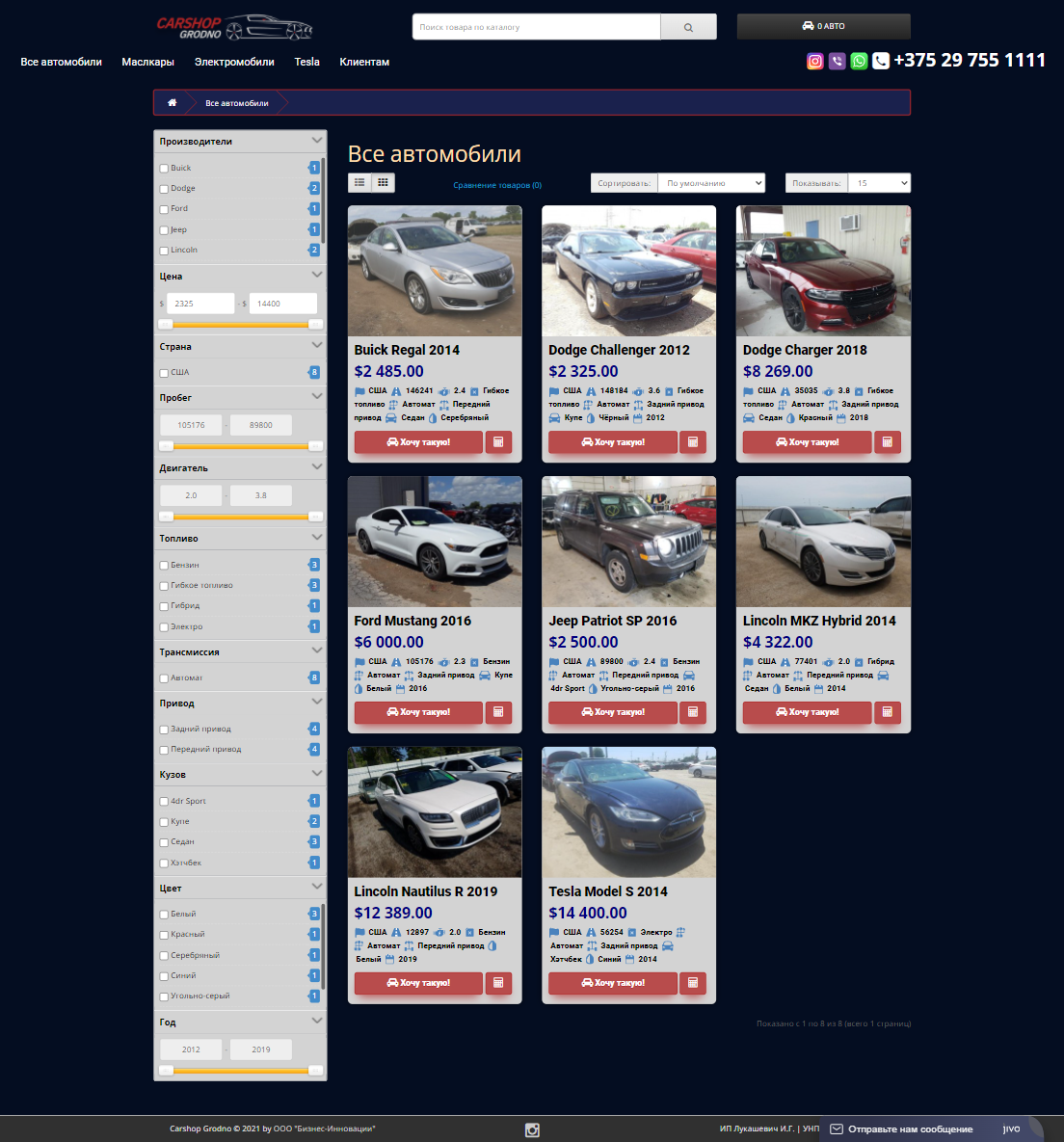Click the search magnifier button
Screen dimensions: 1064x1142
tap(688, 27)
